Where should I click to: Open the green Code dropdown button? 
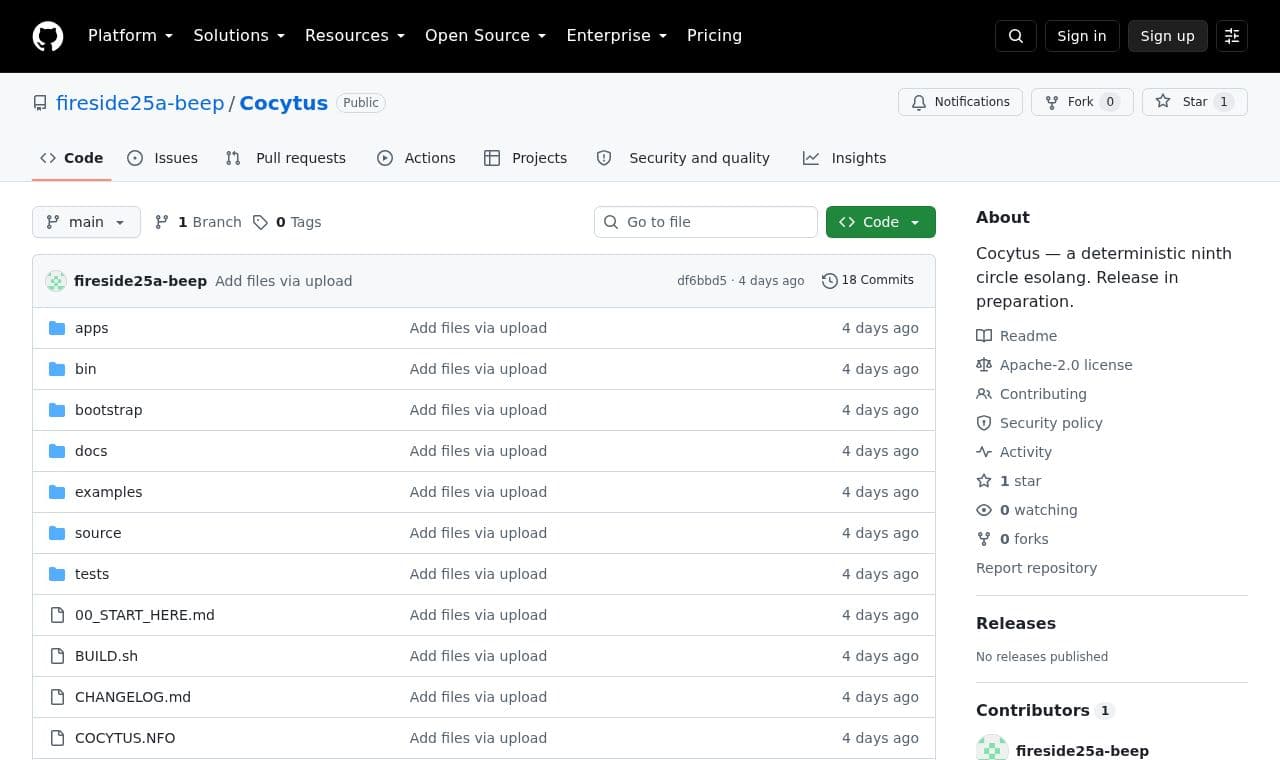point(881,222)
